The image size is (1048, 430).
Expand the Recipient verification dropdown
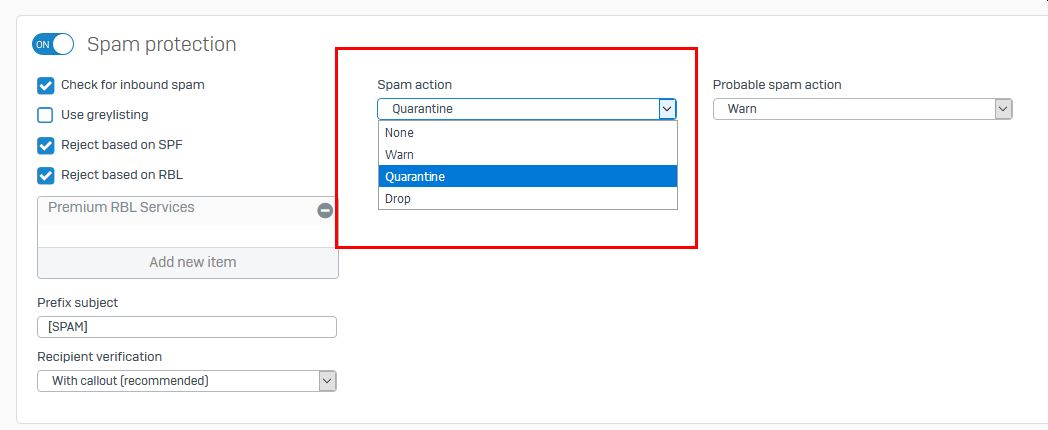point(186,381)
